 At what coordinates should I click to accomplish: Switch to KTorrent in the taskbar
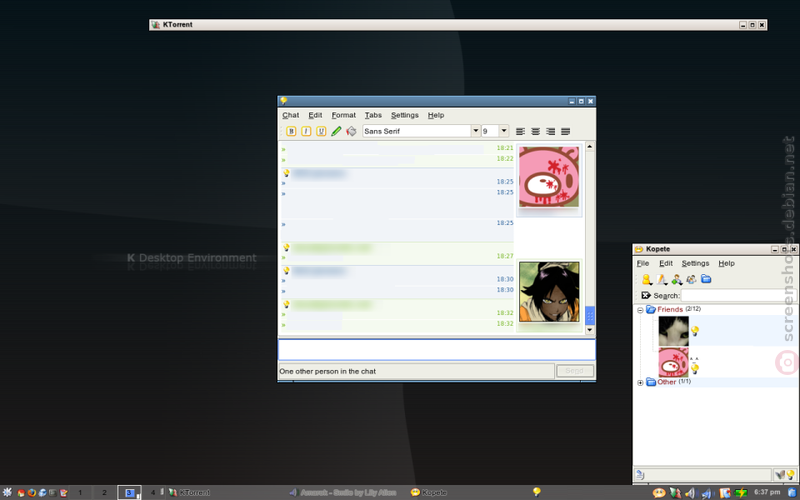pyautogui.click(x=189, y=492)
